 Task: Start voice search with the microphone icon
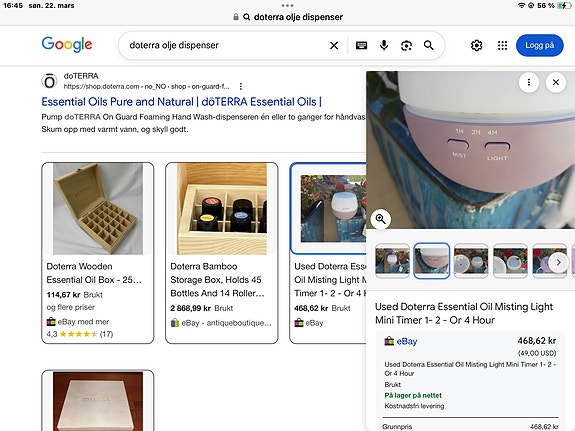click(384, 45)
